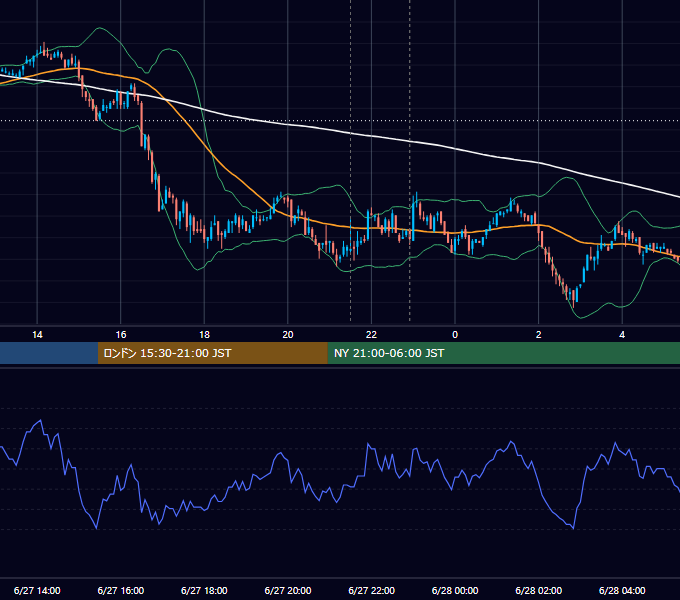Image resolution: width=680 pixels, height=600 pixels.
Task: Click the 6/28 02:00 label on indicator axis
Action: [x=539, y=590]
